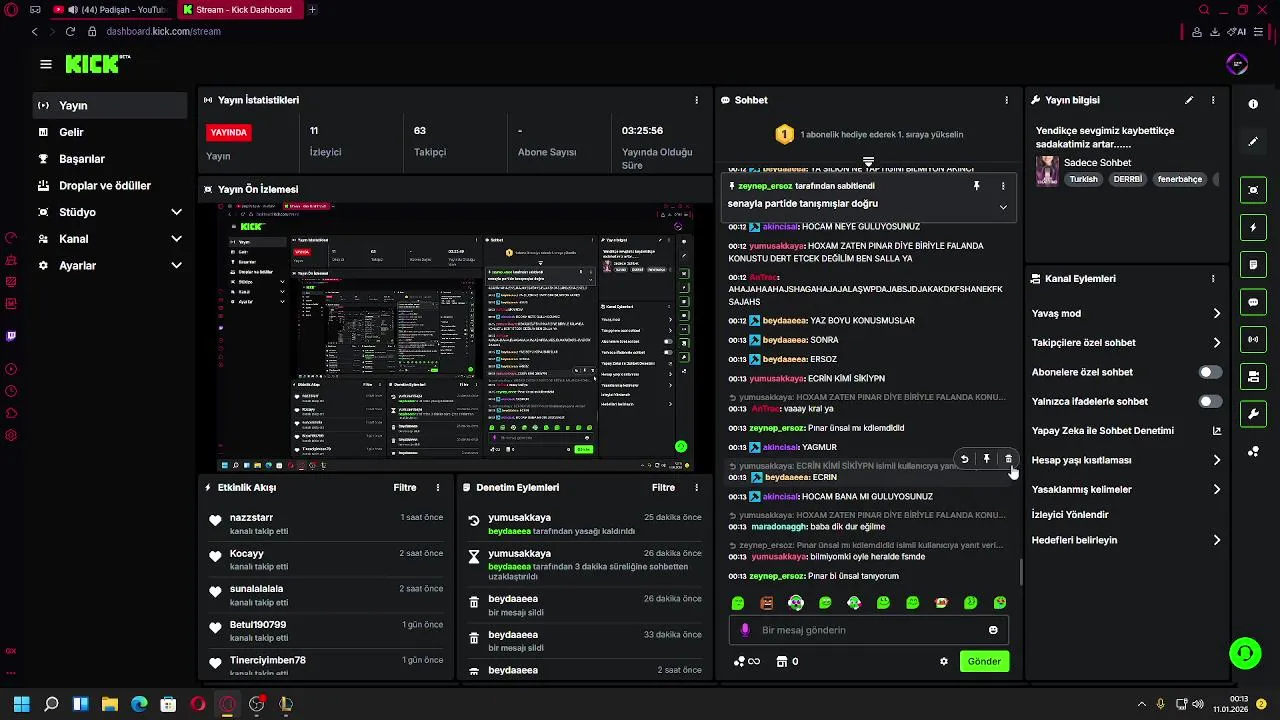1280x720 pixels.
Task: Open Yapay Zeka ile Sohbet Denetimi link
Action: 1126,431
